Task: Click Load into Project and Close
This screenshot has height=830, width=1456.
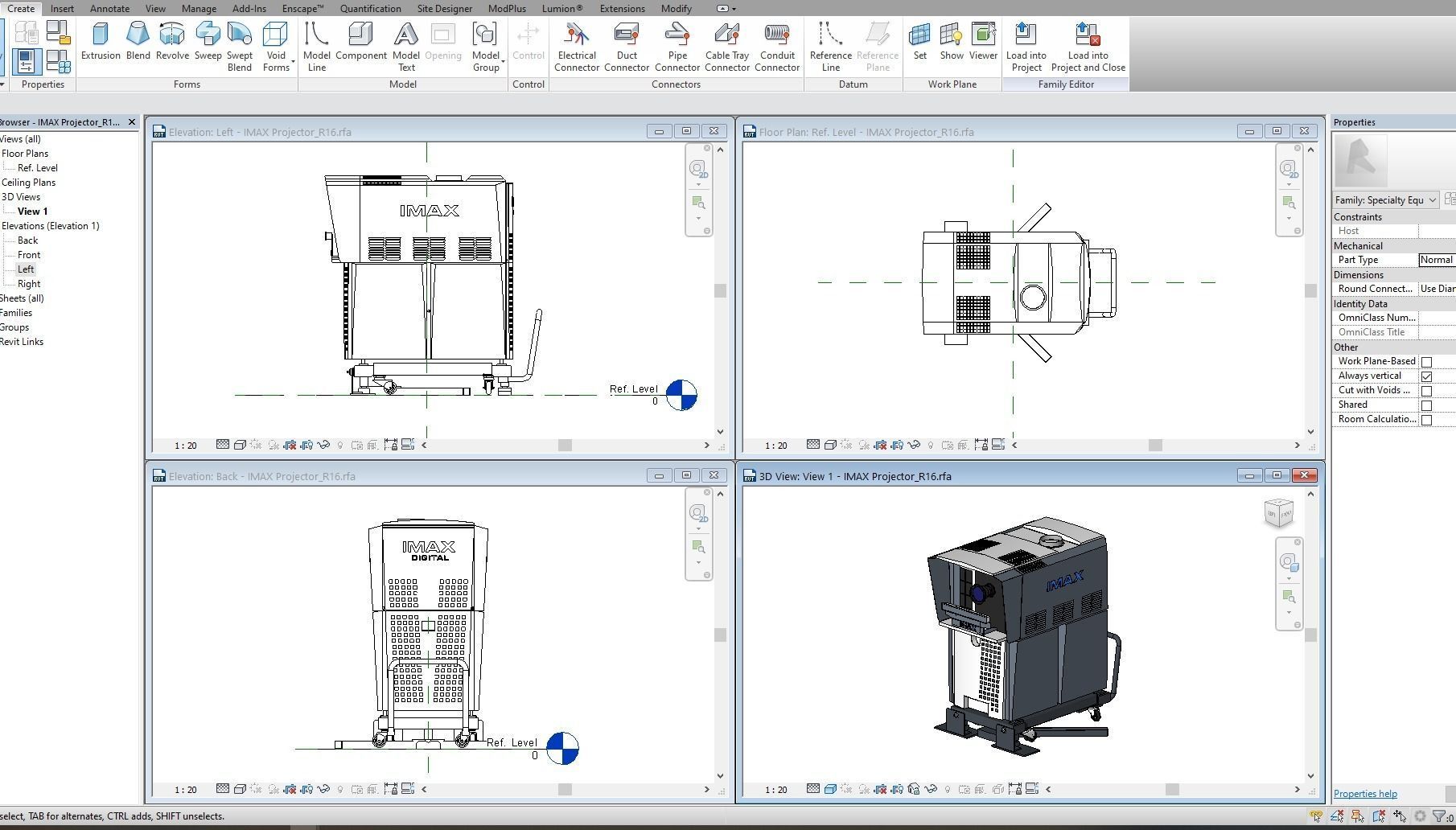Action: point(1088,47)
